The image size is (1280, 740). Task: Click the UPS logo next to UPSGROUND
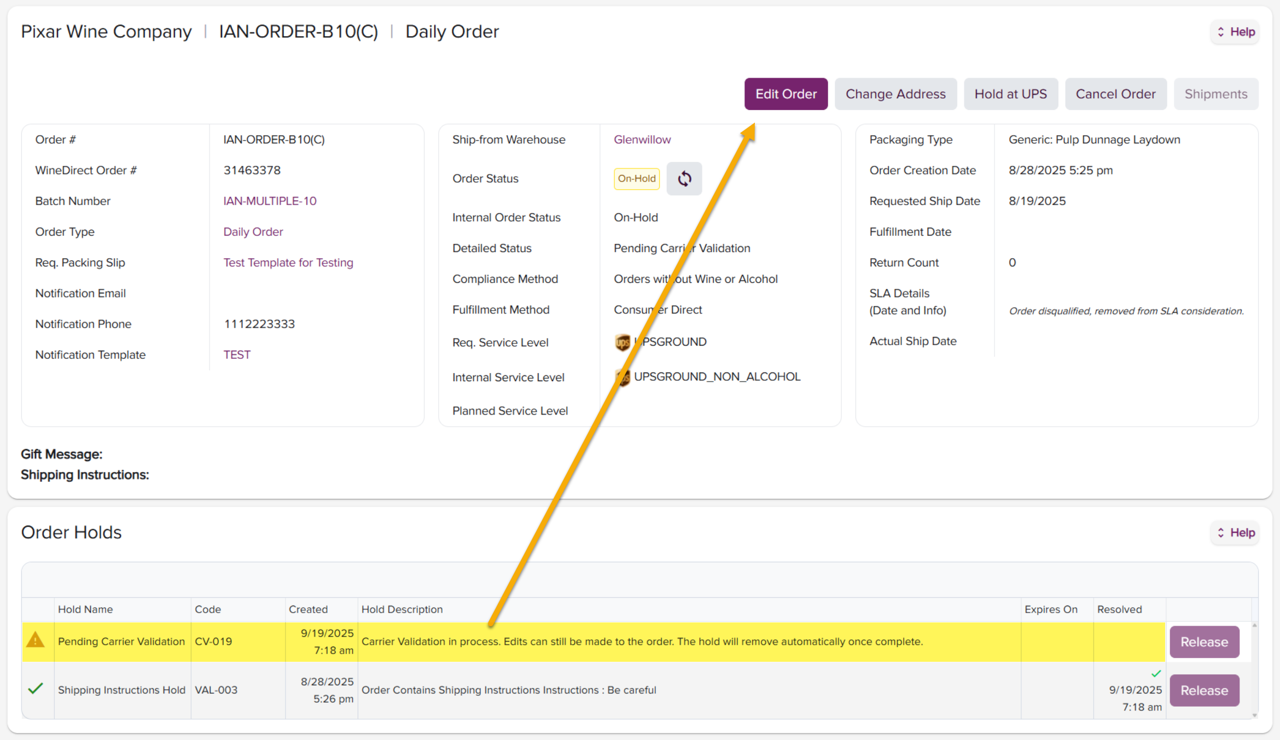tap(622, 342)
